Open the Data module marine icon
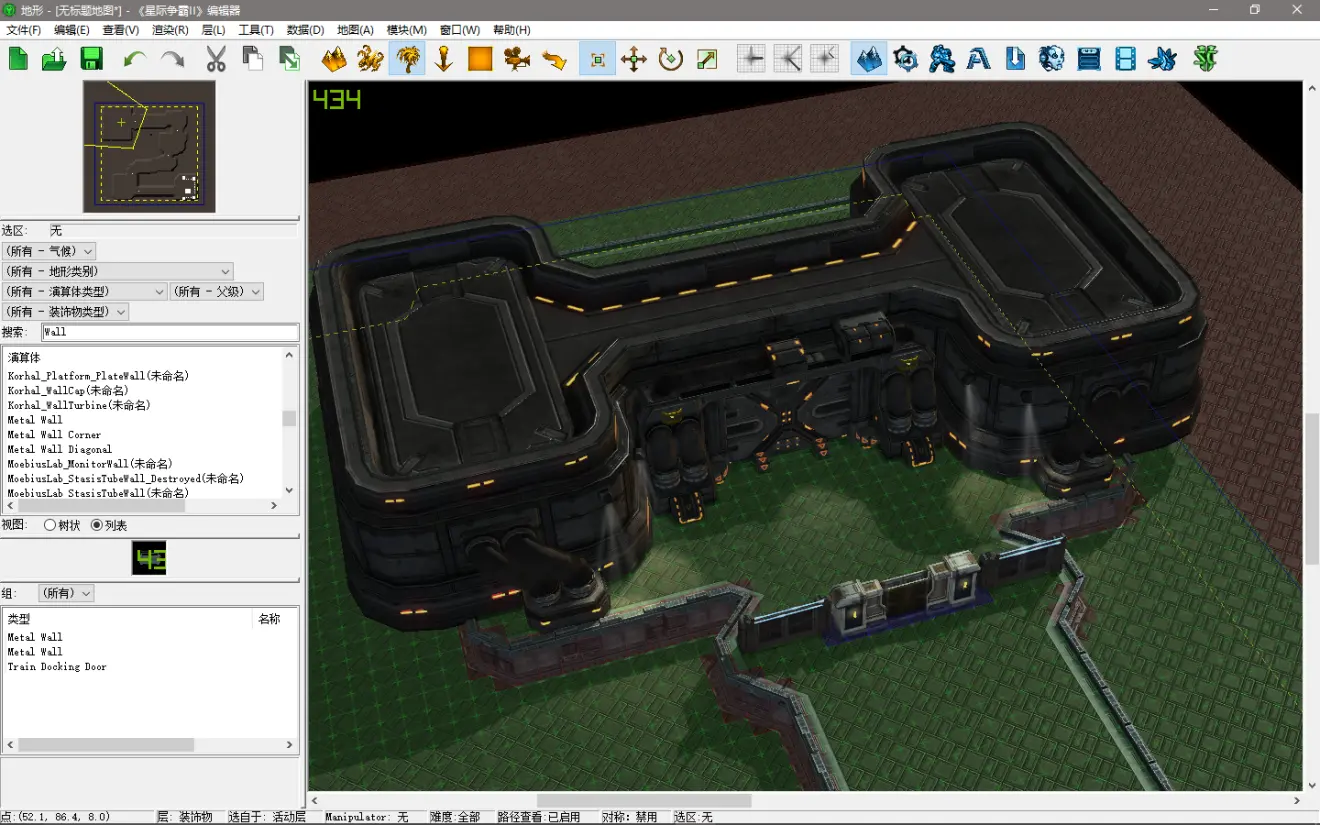The height and width of the screenshot is (825, 1320). pyautogui.click(x=942, y=59)
